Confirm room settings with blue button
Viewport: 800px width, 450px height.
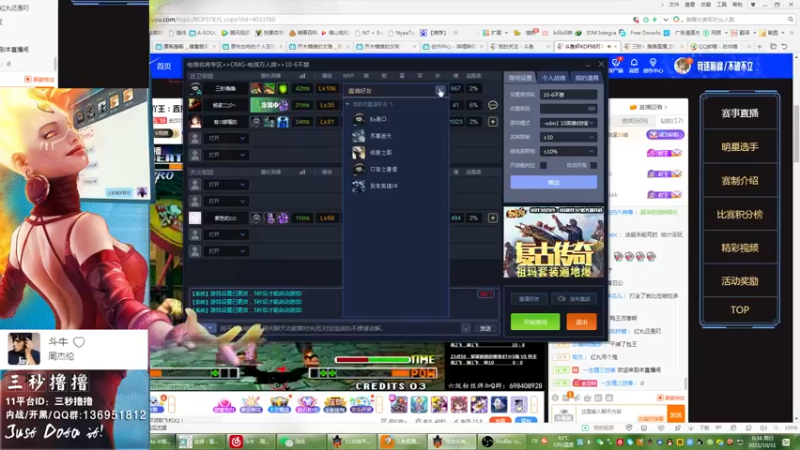point(554,182)
